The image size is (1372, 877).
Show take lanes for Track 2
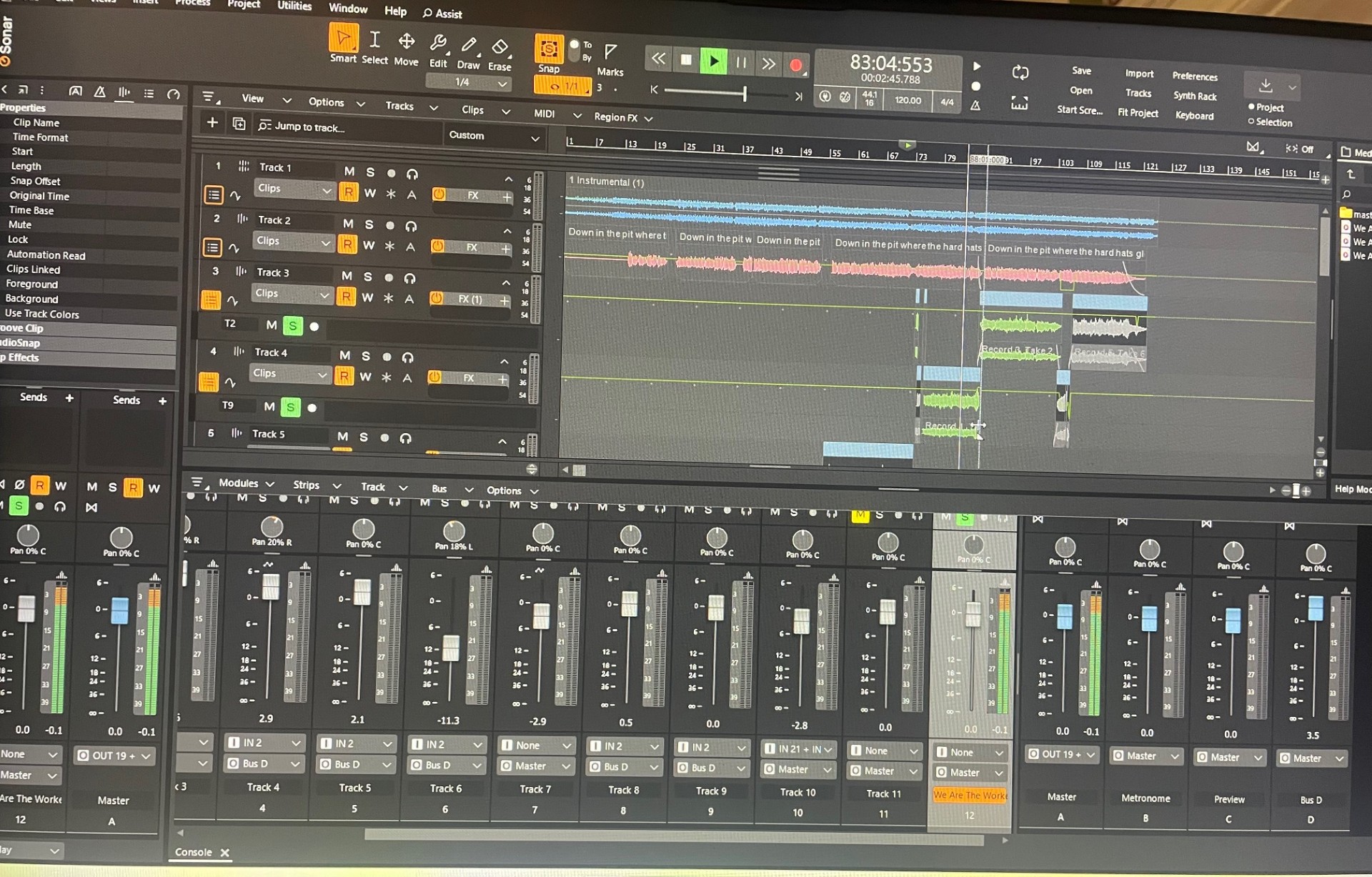point(212,247)
